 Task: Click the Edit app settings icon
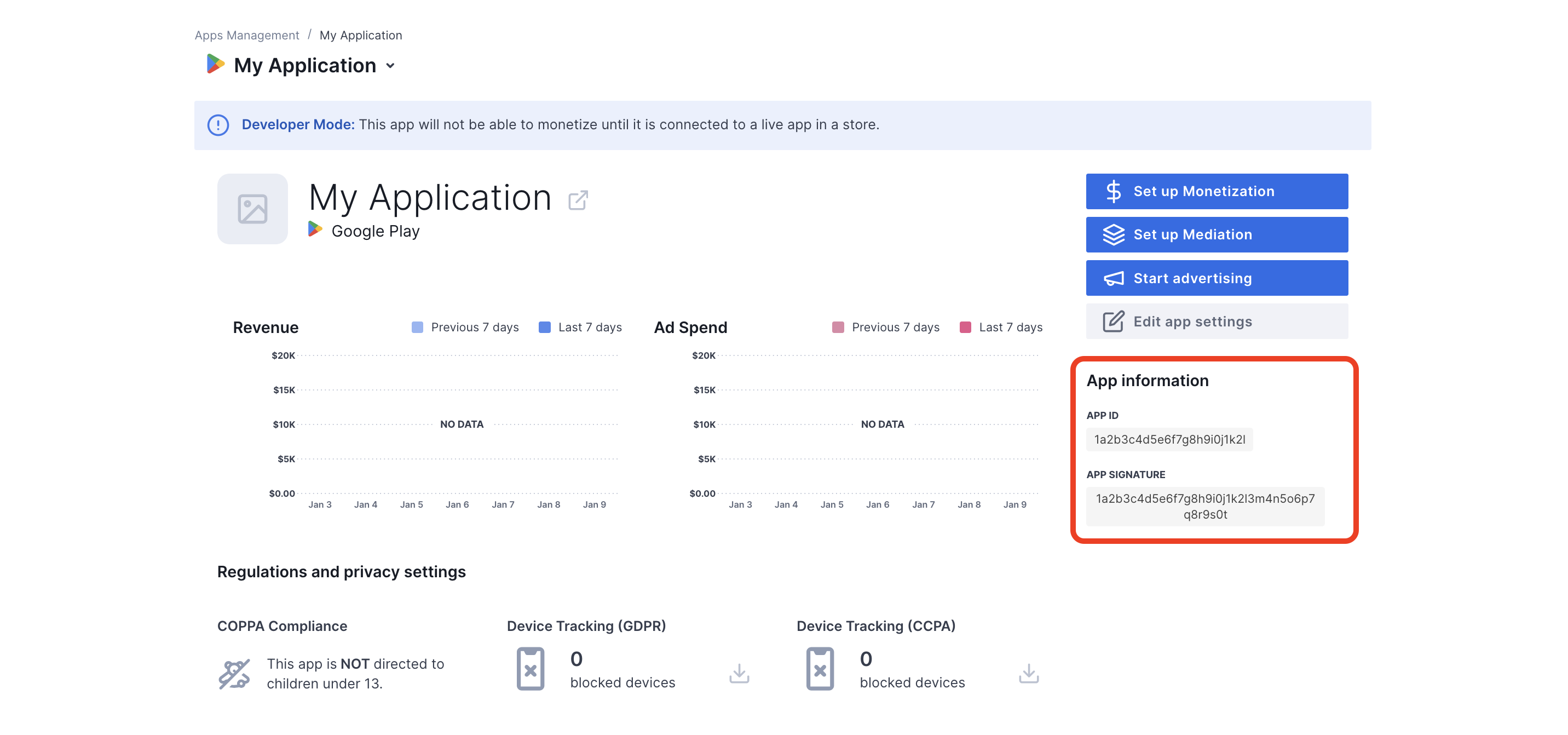[x=1112, y=322]
